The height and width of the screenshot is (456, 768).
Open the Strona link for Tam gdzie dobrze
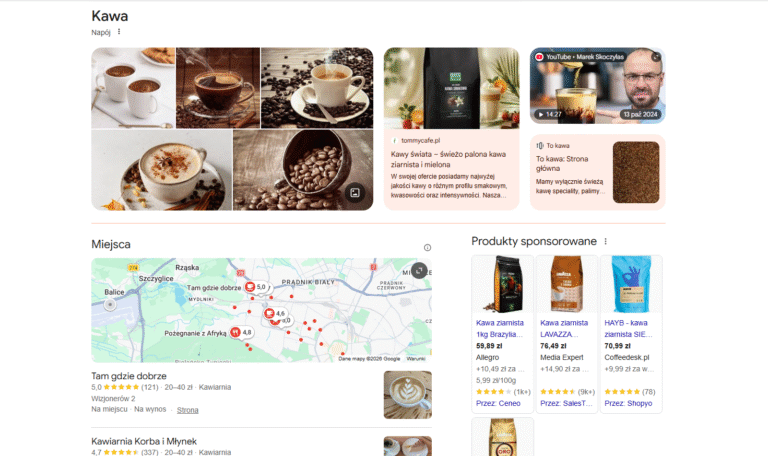click(188, 410)
